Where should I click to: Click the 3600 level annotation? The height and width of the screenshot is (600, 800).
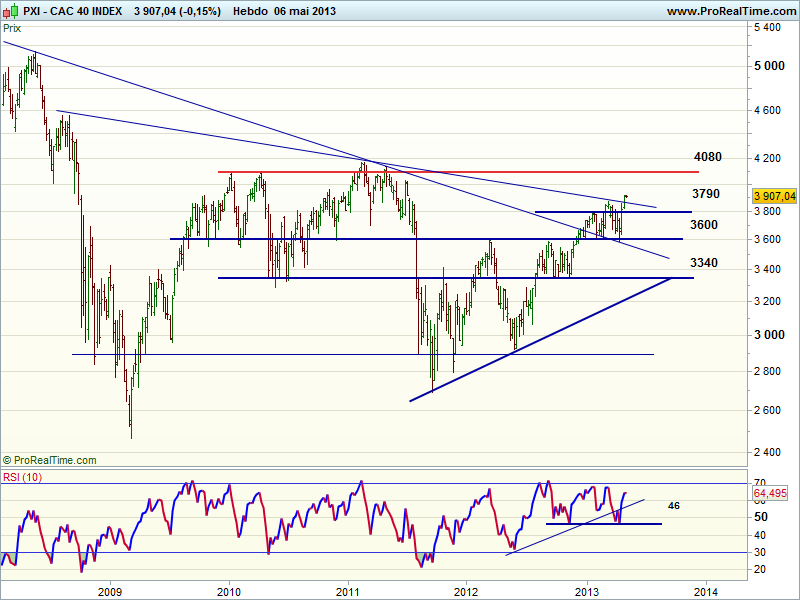click(704, 225)
